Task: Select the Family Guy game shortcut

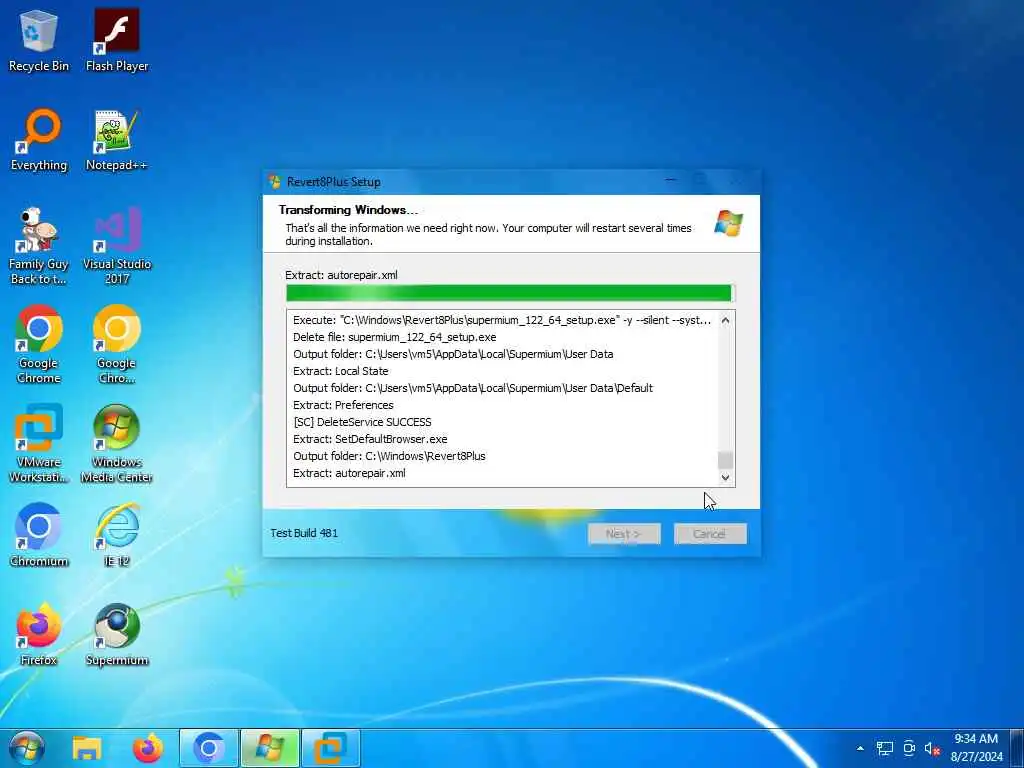Action: (x=39, y=246)
